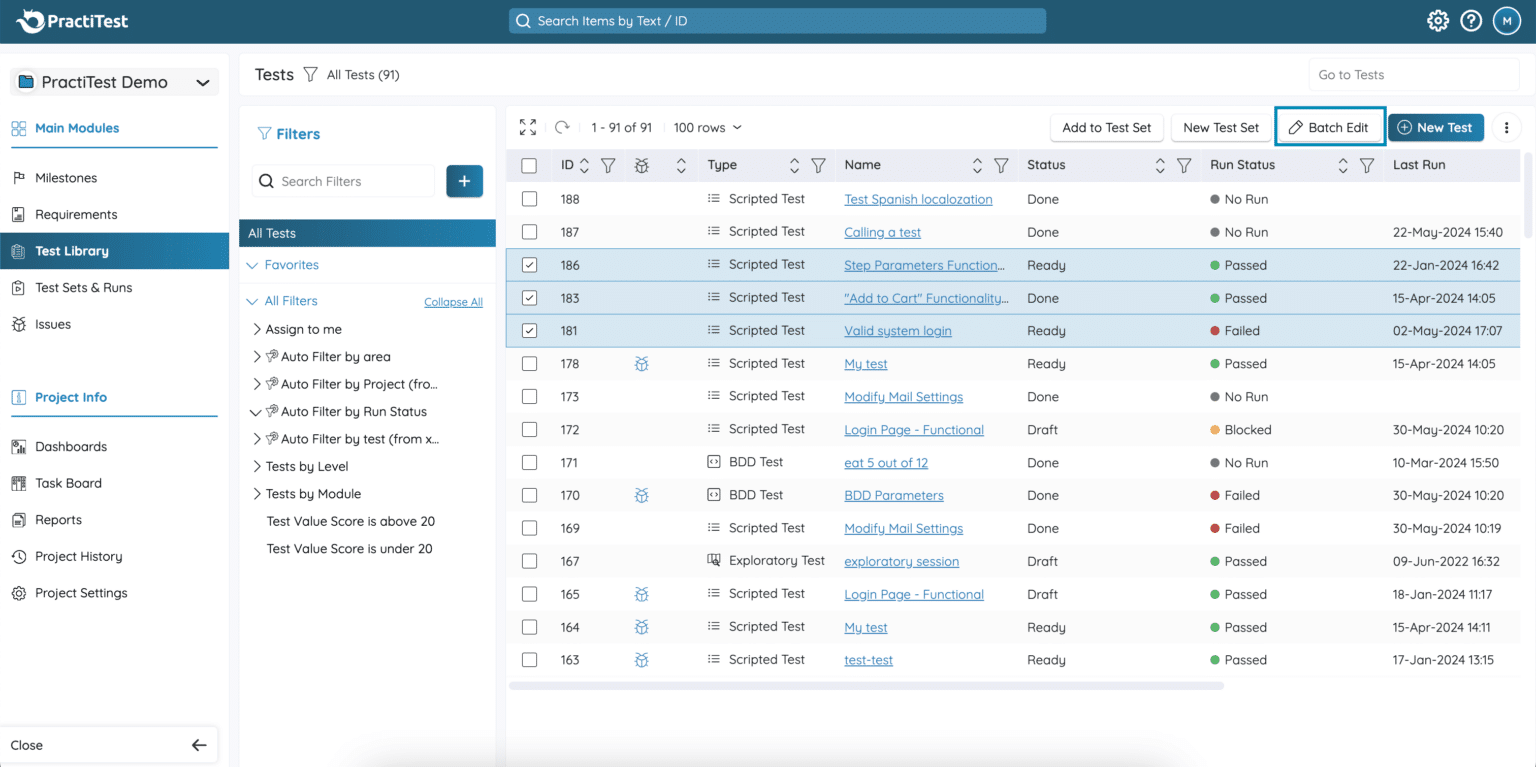Image resolution: width=1536 pixels, height=767 pixels.
Task: Click the Add to Test Set button
Action: [1106, 128]
